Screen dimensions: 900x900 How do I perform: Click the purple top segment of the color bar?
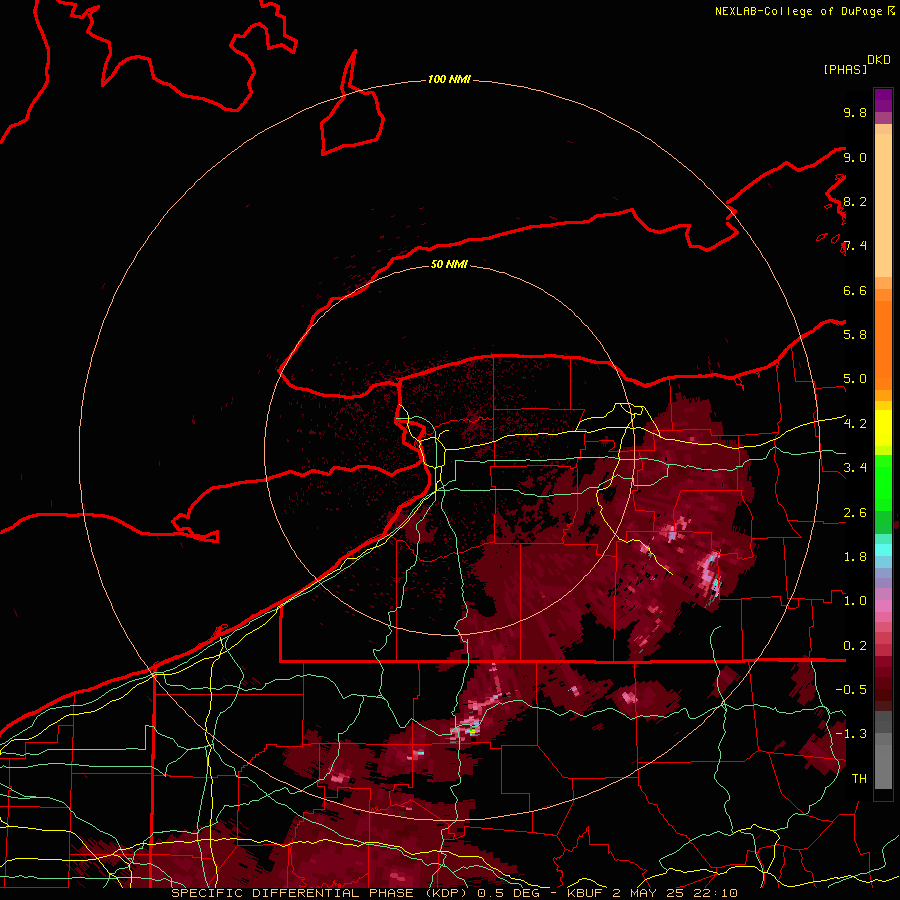883,100
